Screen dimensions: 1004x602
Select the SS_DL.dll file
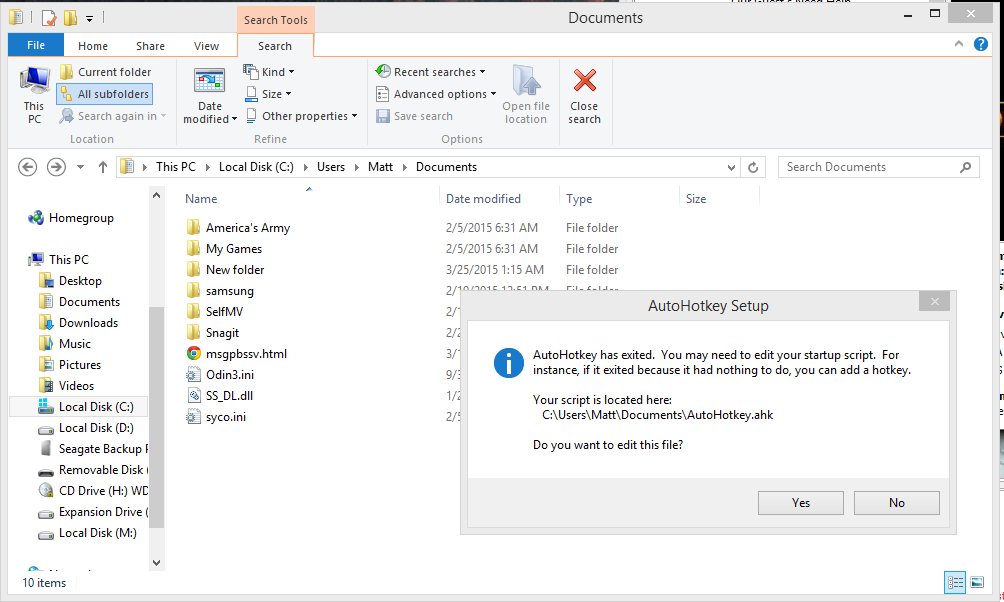click(229, 396)
